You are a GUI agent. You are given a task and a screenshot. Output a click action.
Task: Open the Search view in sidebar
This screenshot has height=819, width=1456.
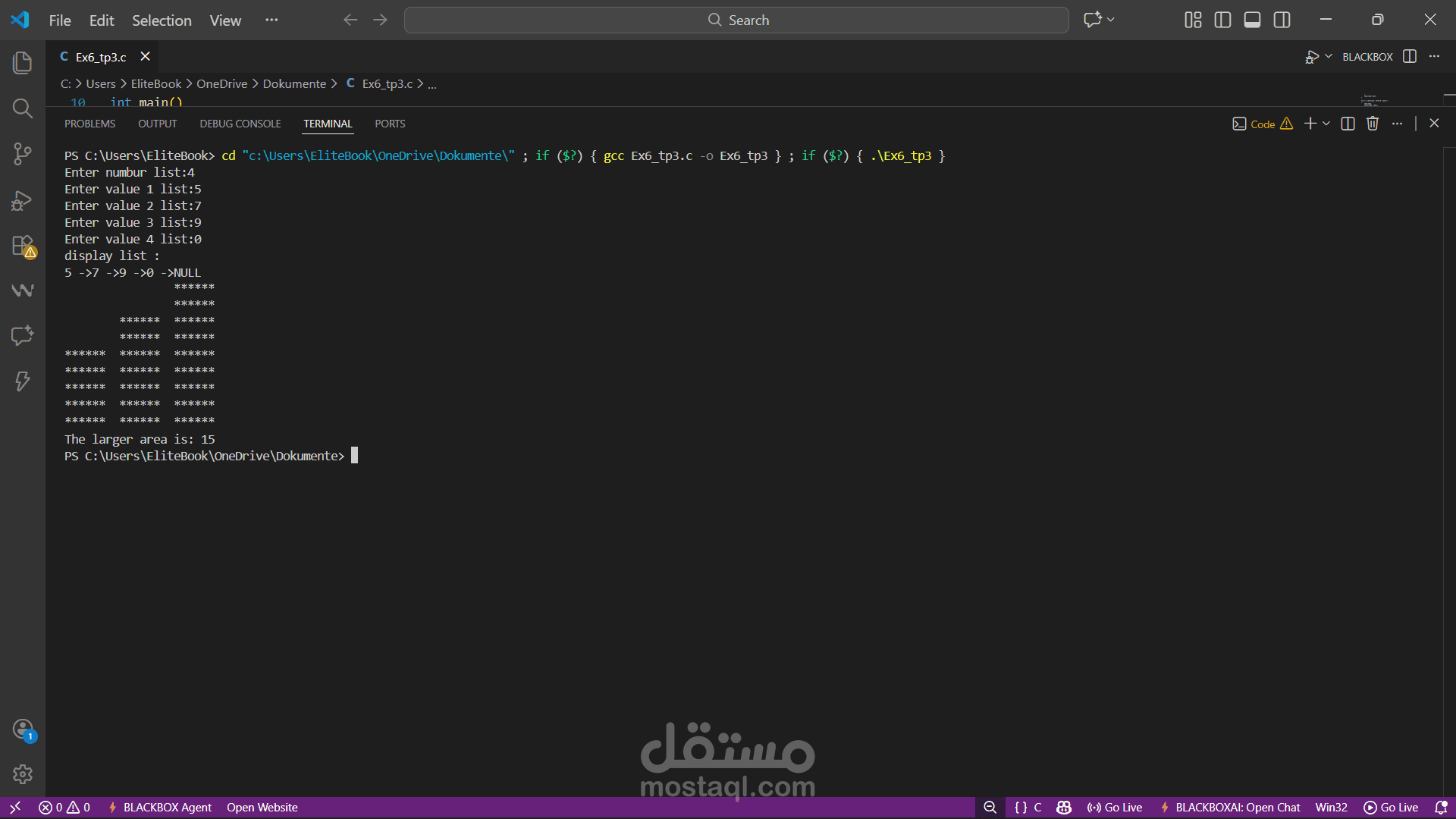point(23,108)
